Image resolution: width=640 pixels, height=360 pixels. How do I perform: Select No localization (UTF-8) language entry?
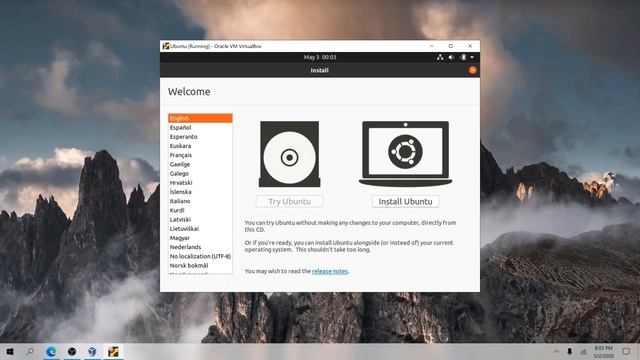(200, 256)
